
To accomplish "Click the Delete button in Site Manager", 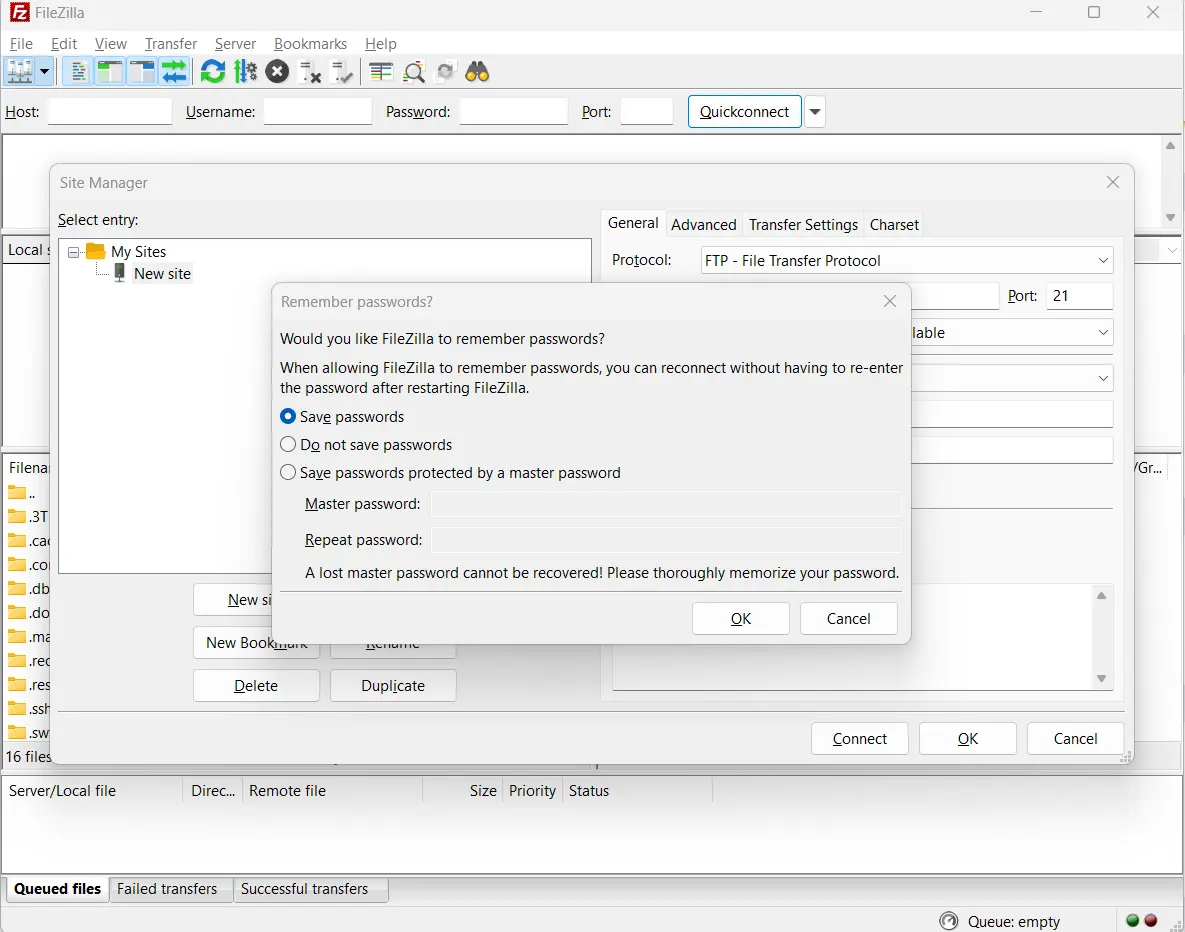I will click(256, 686).
